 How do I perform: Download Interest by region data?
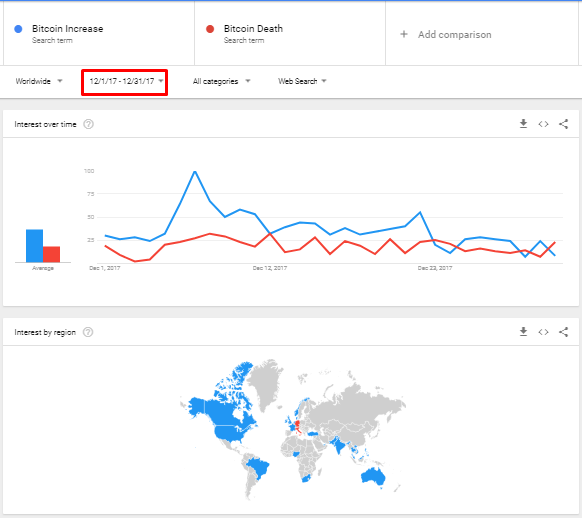(x=523, y=331)
